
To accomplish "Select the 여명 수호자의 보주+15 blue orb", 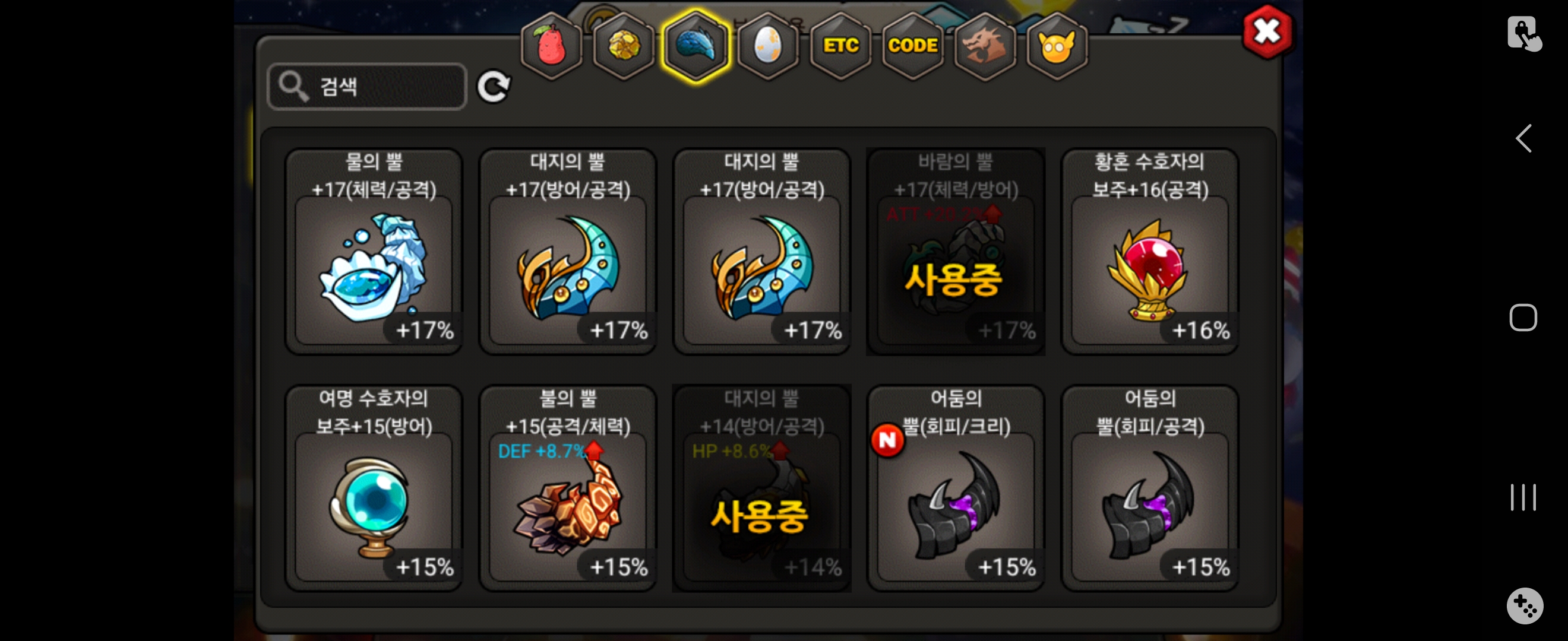I will click(374, 488).
